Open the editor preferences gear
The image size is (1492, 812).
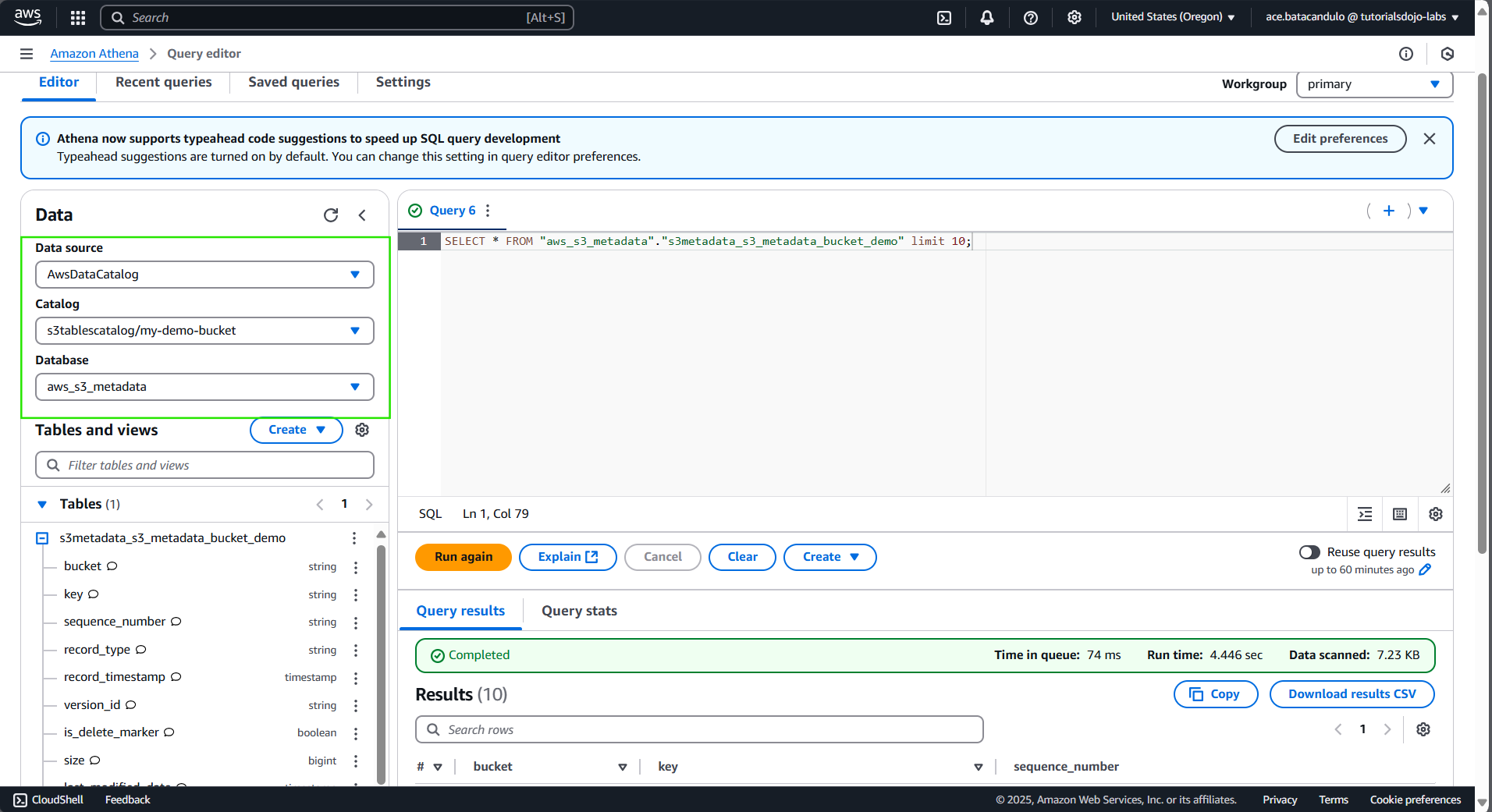[x=1436, y=514]
